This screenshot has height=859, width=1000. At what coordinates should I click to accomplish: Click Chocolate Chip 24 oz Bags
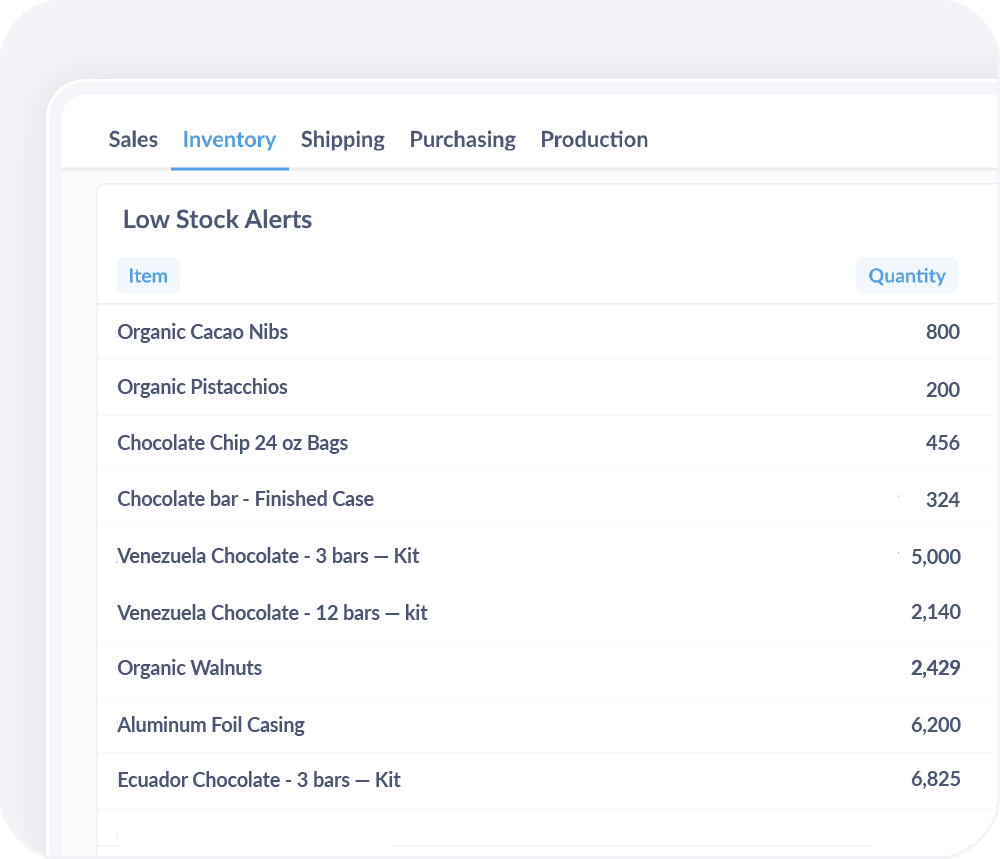coord(232,443)
